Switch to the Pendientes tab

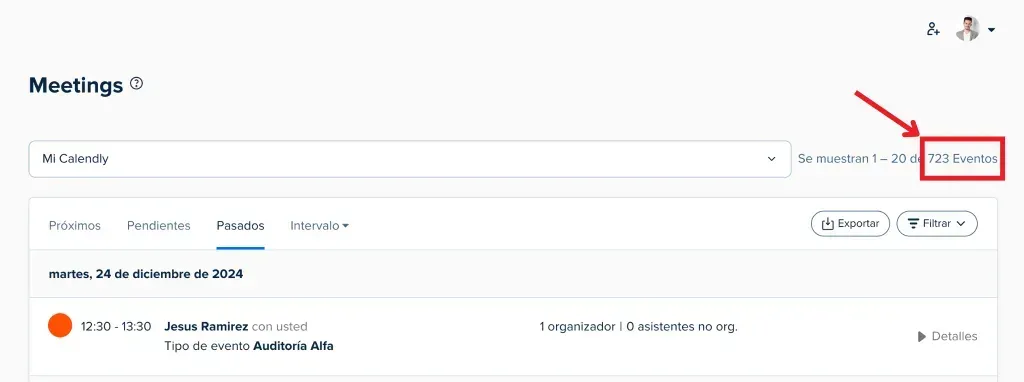(159, 225)
